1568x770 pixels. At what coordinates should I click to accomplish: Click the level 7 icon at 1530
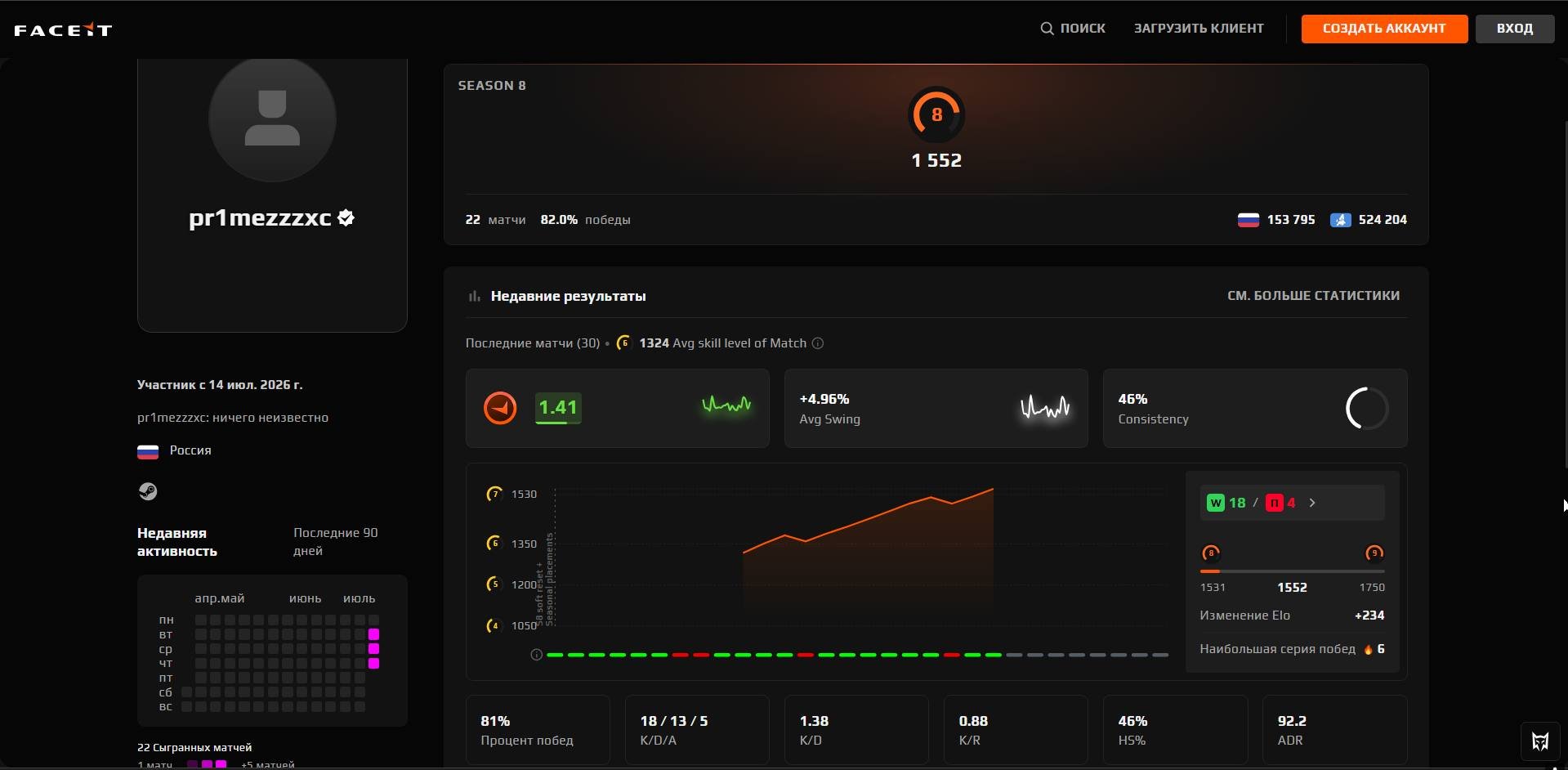pos(494,494)
